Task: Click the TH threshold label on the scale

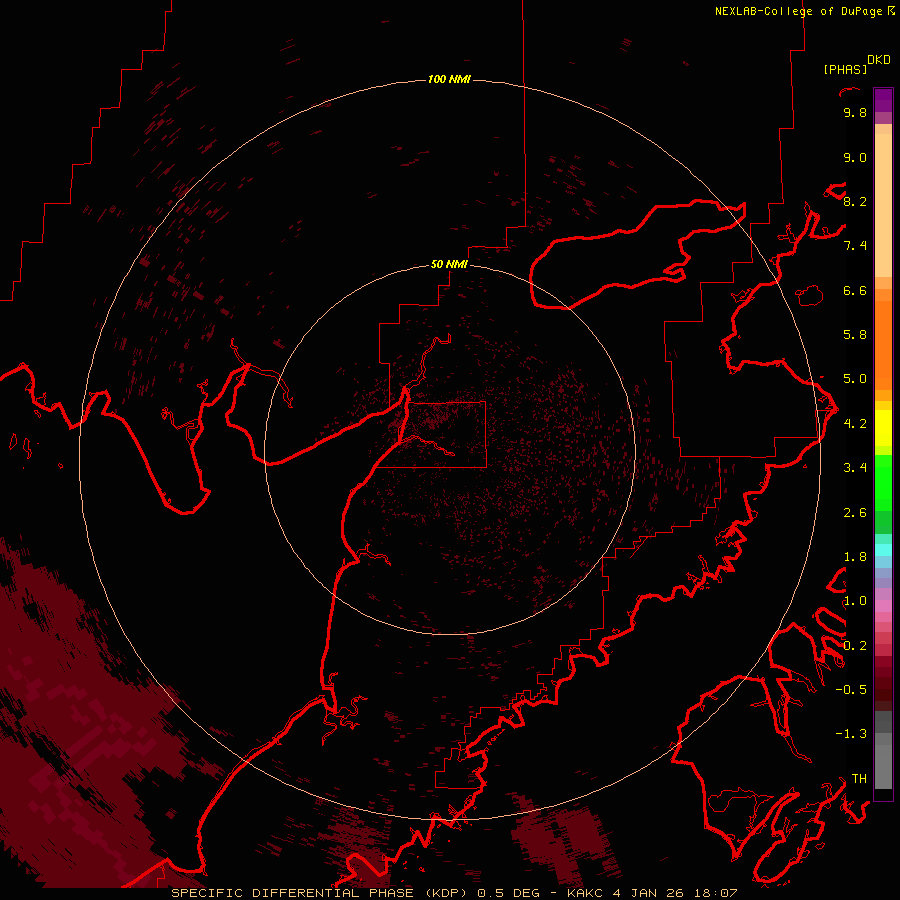Action: pyautogui.click(x=859, y=779)
